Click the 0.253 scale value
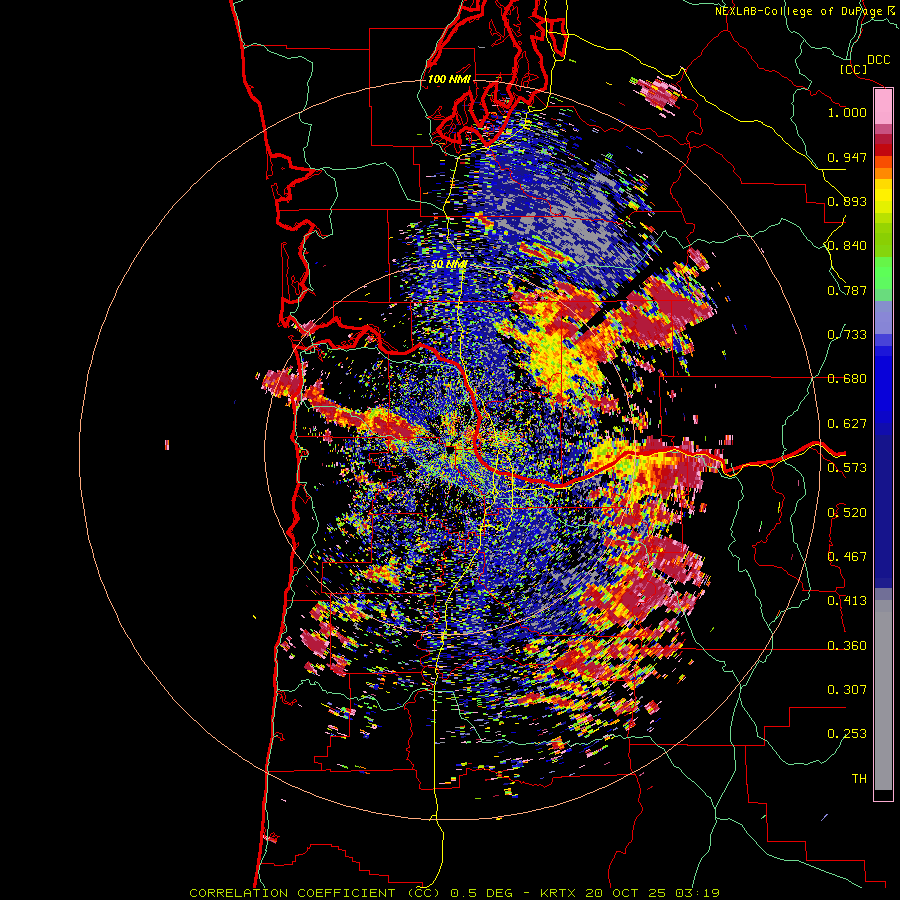Screen dimensions: 900x900 [x=847, y=734]
